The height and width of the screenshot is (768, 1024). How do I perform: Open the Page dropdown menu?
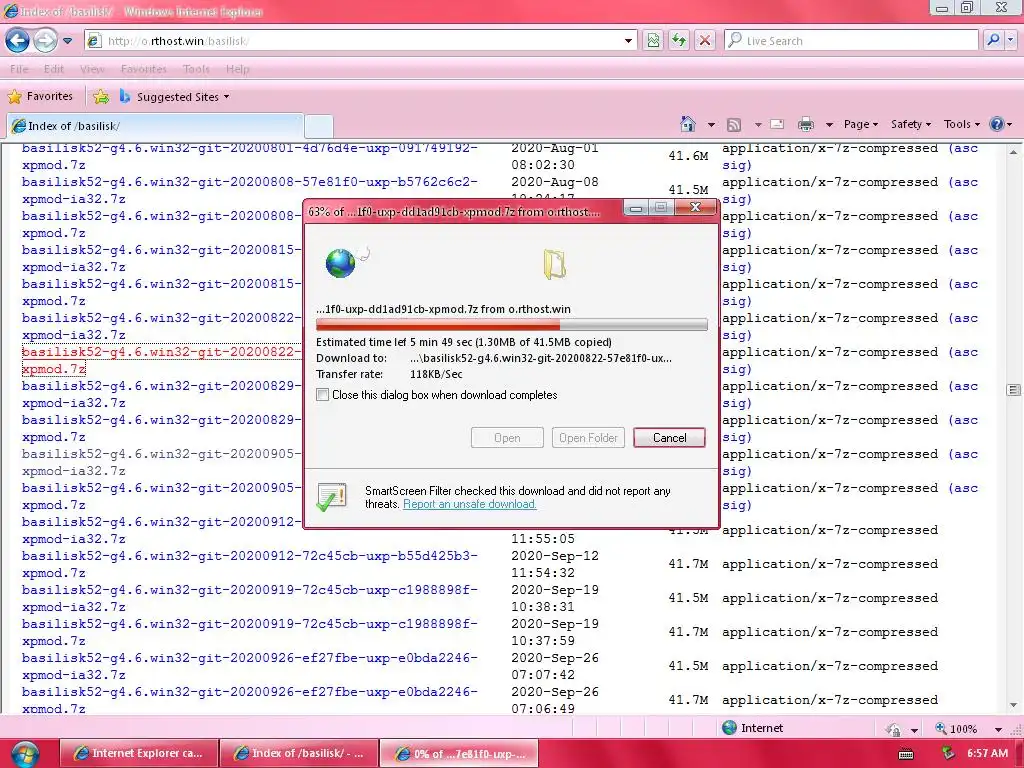[x=860, y=124]
